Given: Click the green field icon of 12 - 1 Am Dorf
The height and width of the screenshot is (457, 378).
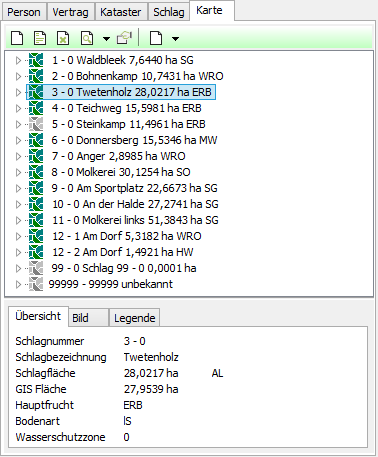Looking at the screenshot, I should 36,236.
